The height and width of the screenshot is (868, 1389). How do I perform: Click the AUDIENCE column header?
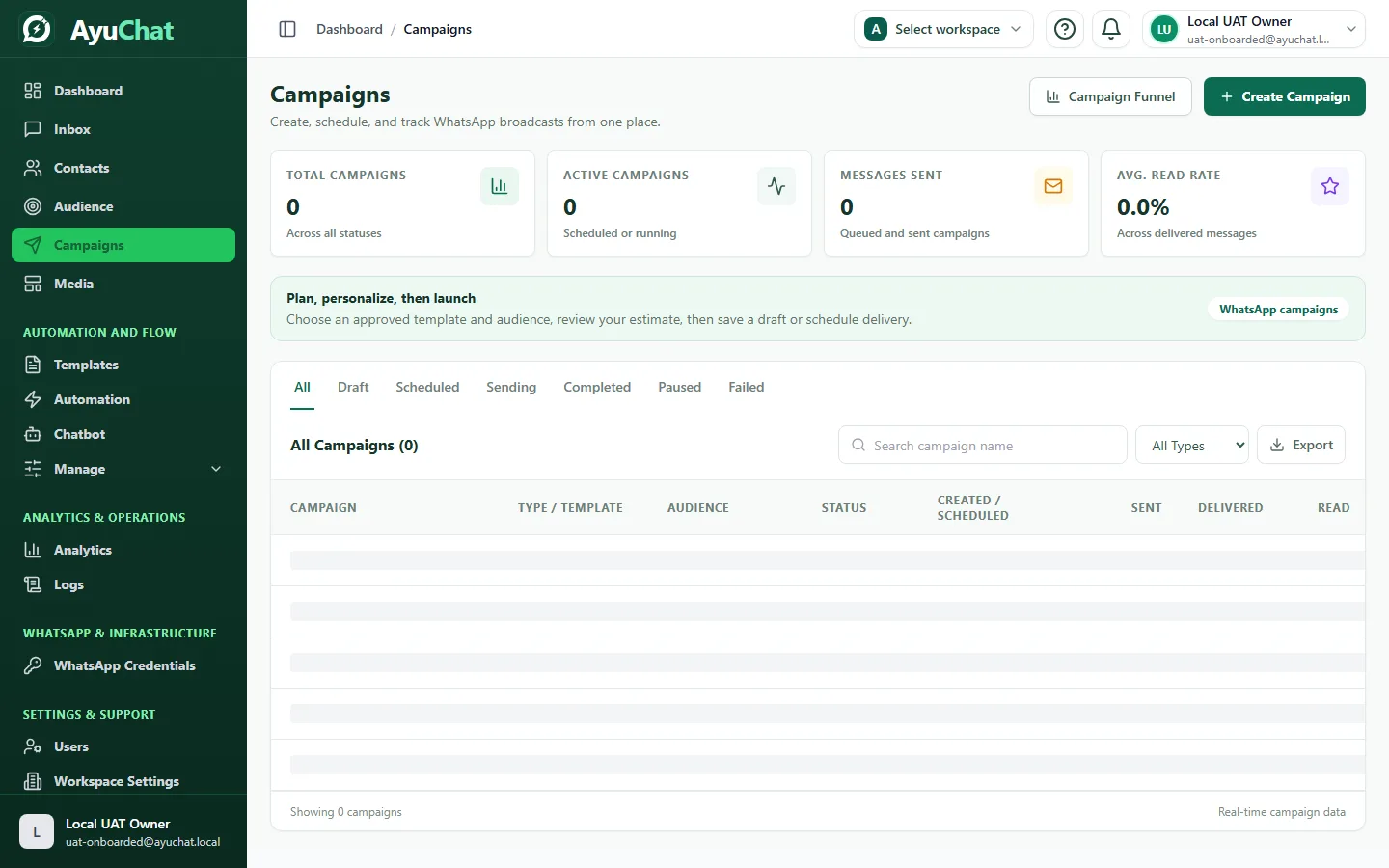[x=698, y=507]
